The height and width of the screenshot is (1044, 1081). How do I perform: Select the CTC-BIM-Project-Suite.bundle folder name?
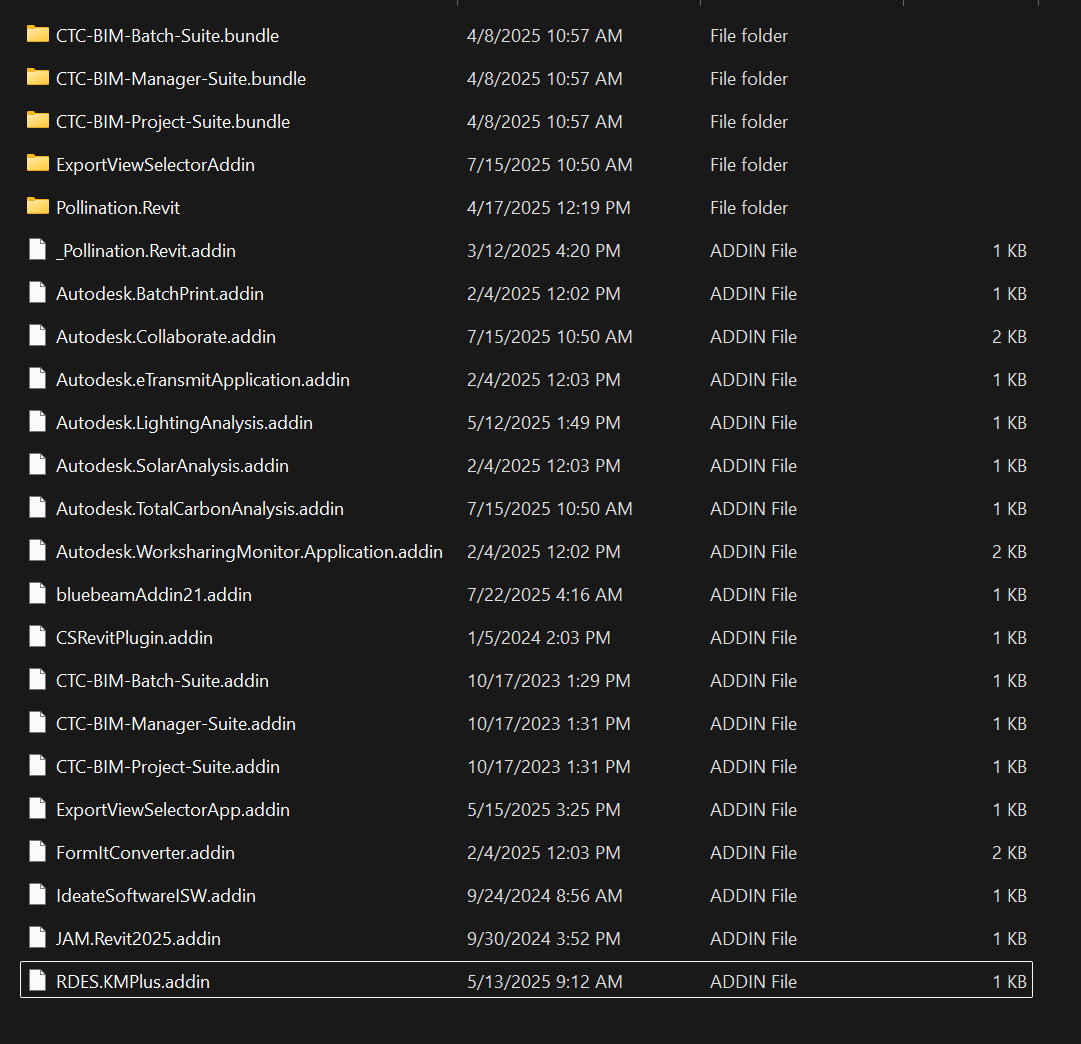(x=173, y=121)
